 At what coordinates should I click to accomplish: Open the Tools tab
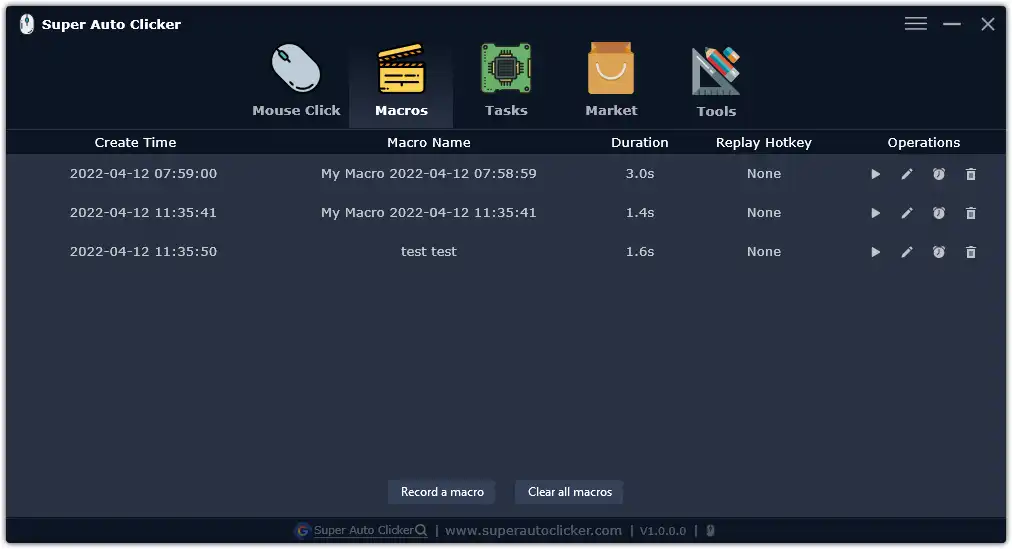click(x=716, y=81)
